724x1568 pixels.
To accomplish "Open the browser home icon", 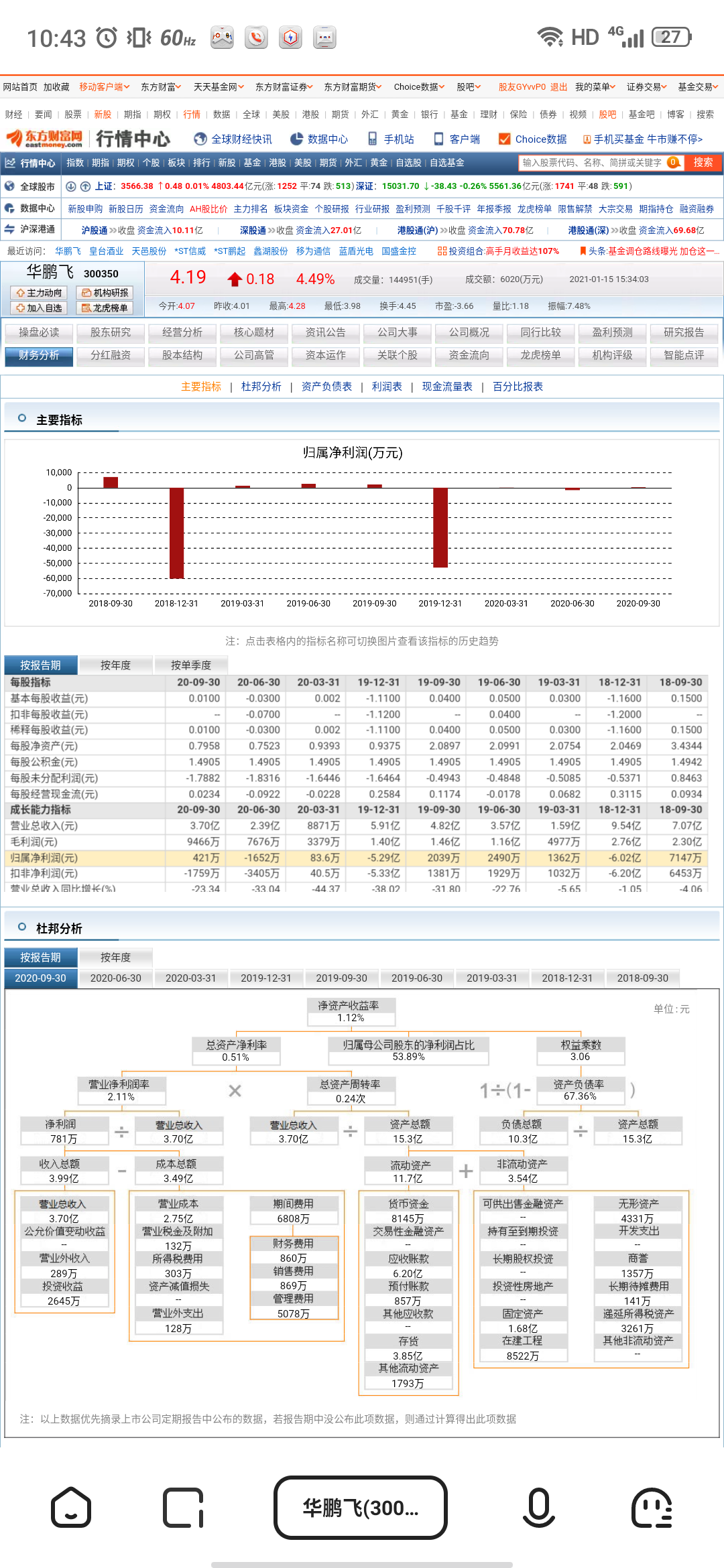I will click(70, 1508).
